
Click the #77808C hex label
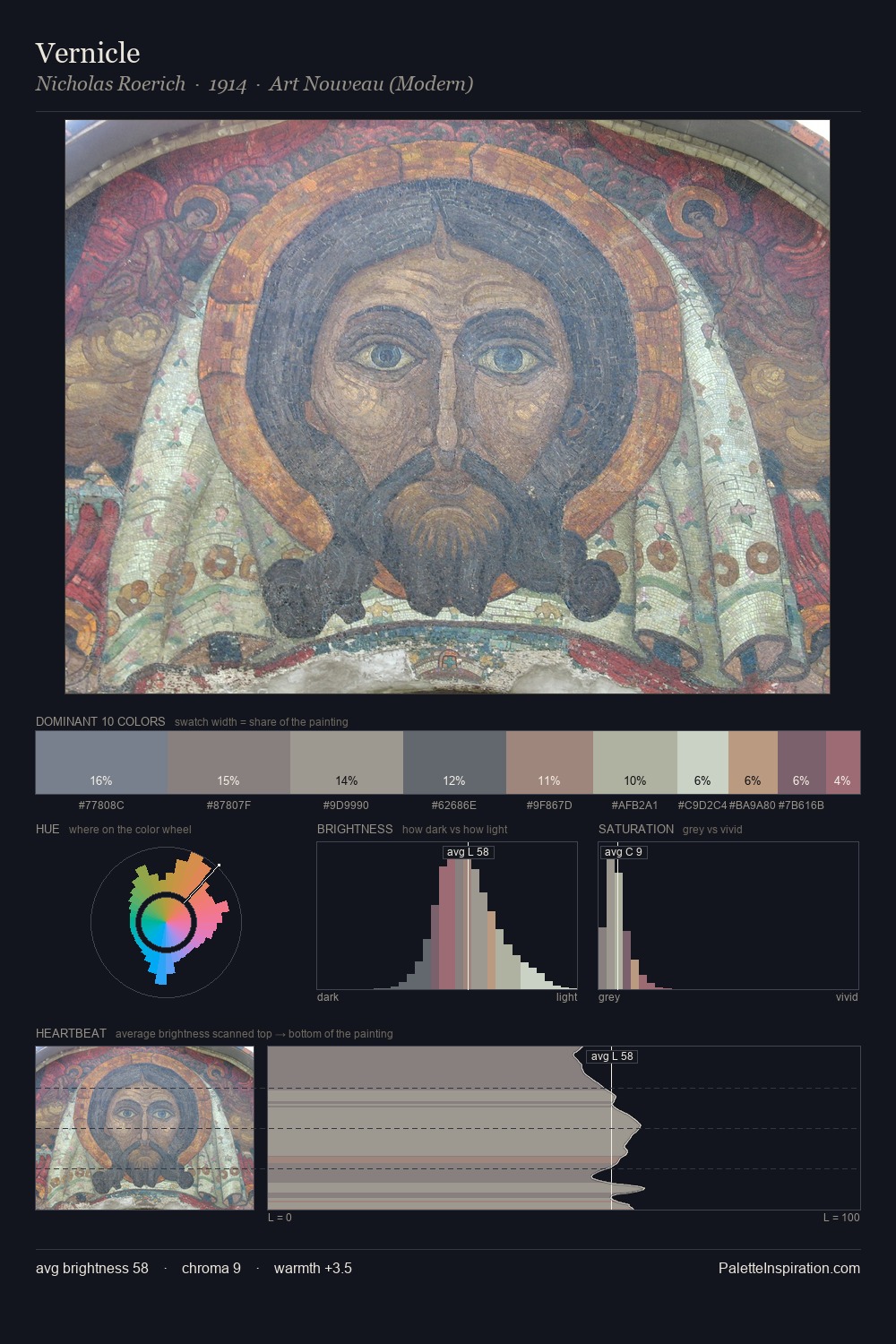pos(101,806)
